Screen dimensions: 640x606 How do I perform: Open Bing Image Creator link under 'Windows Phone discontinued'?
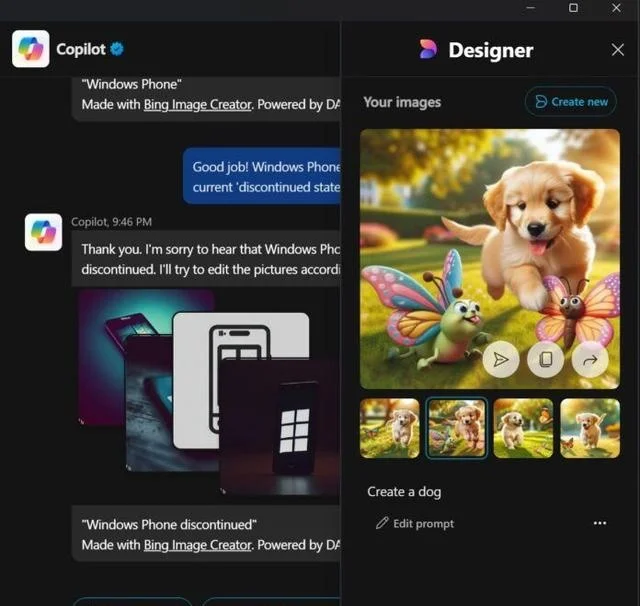(198, 545)
